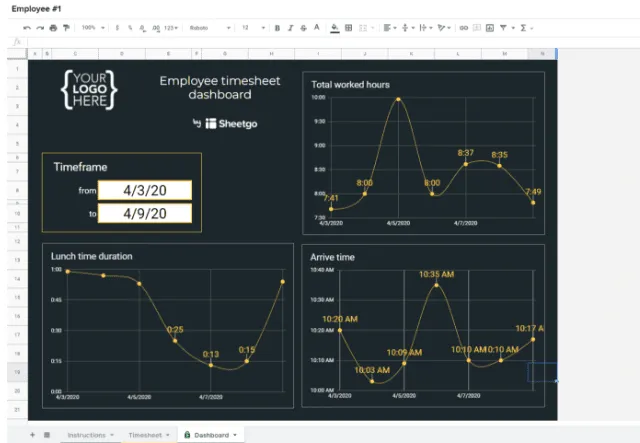Select the Total worked hours chart title
The width and height of the screenshot is (640, 443).
[x=350, y=85]
